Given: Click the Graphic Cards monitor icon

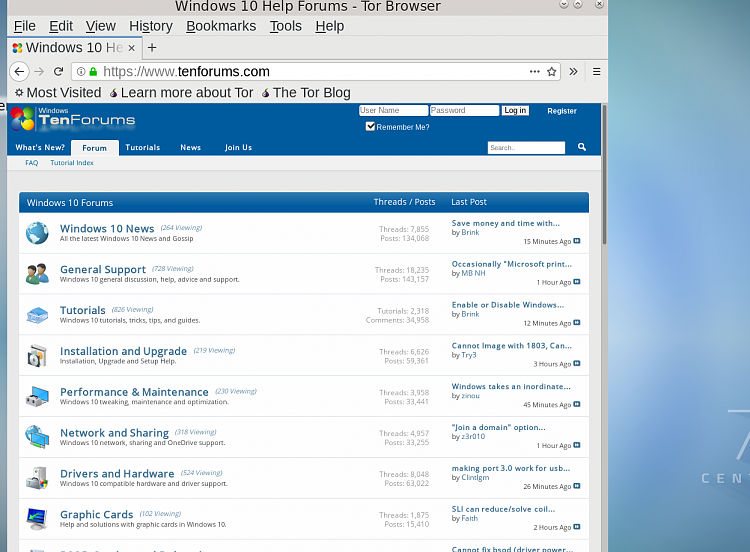Looking at the screenshot, I should click(x=37, y=519).
